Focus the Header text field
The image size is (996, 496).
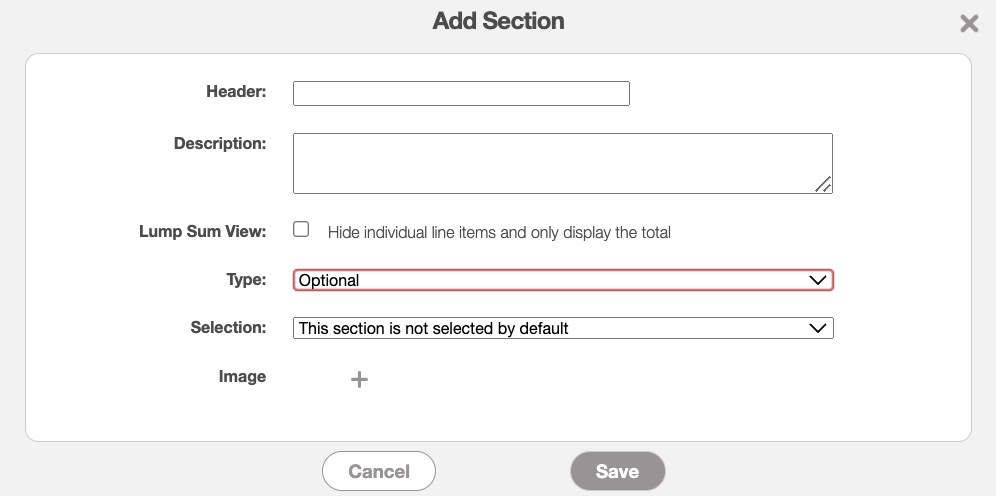click(x=461, y=94)
